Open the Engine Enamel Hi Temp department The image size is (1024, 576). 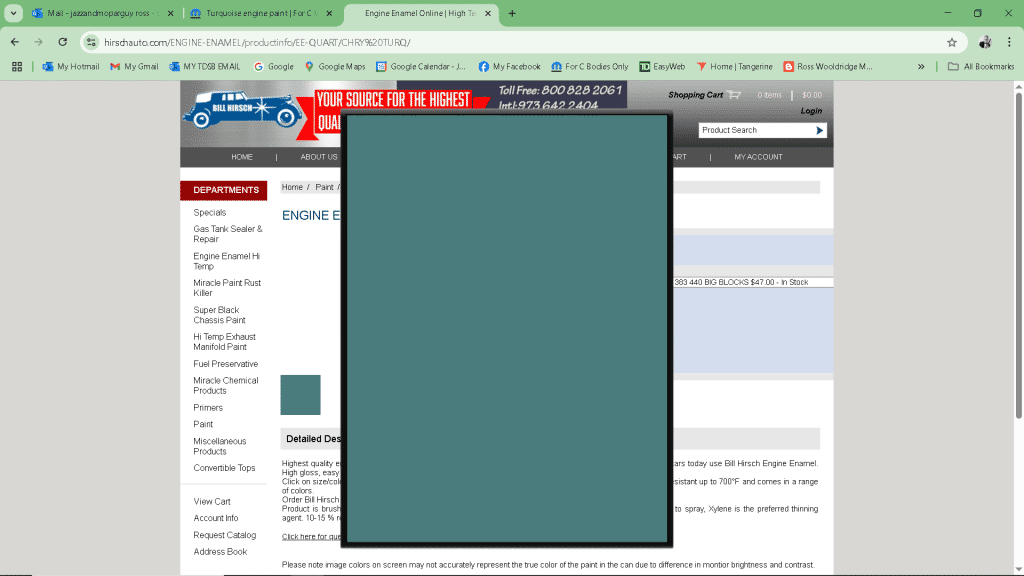[x=226, y=261]
